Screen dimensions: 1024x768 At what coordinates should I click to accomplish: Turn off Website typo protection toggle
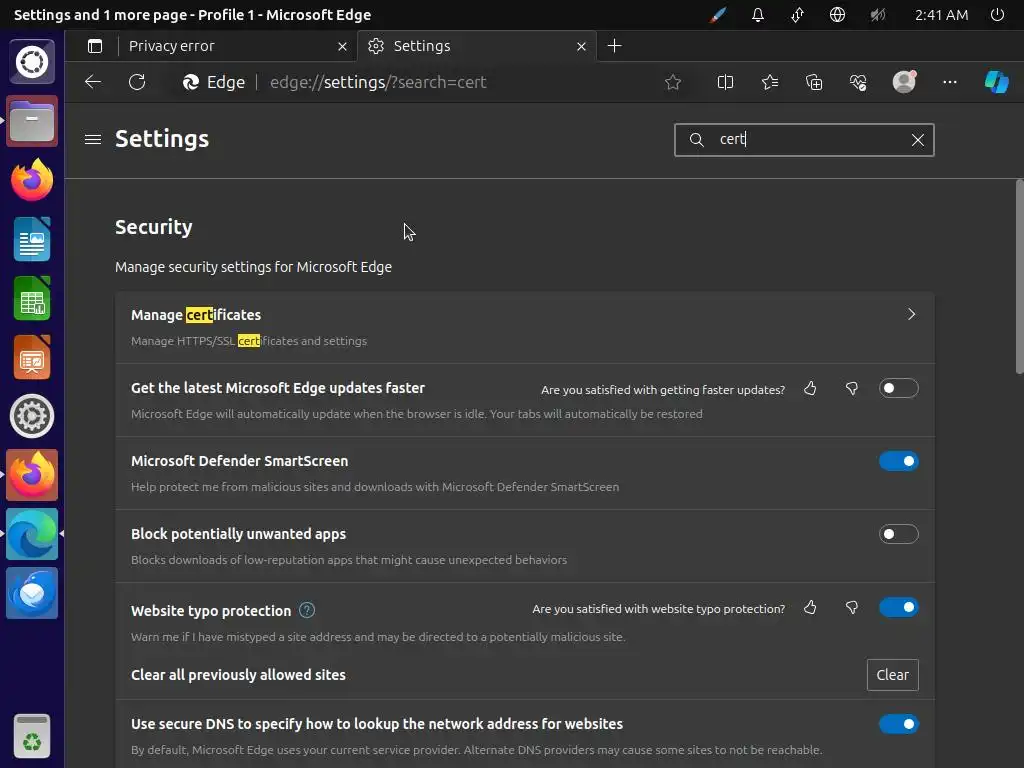click(898, 607)
